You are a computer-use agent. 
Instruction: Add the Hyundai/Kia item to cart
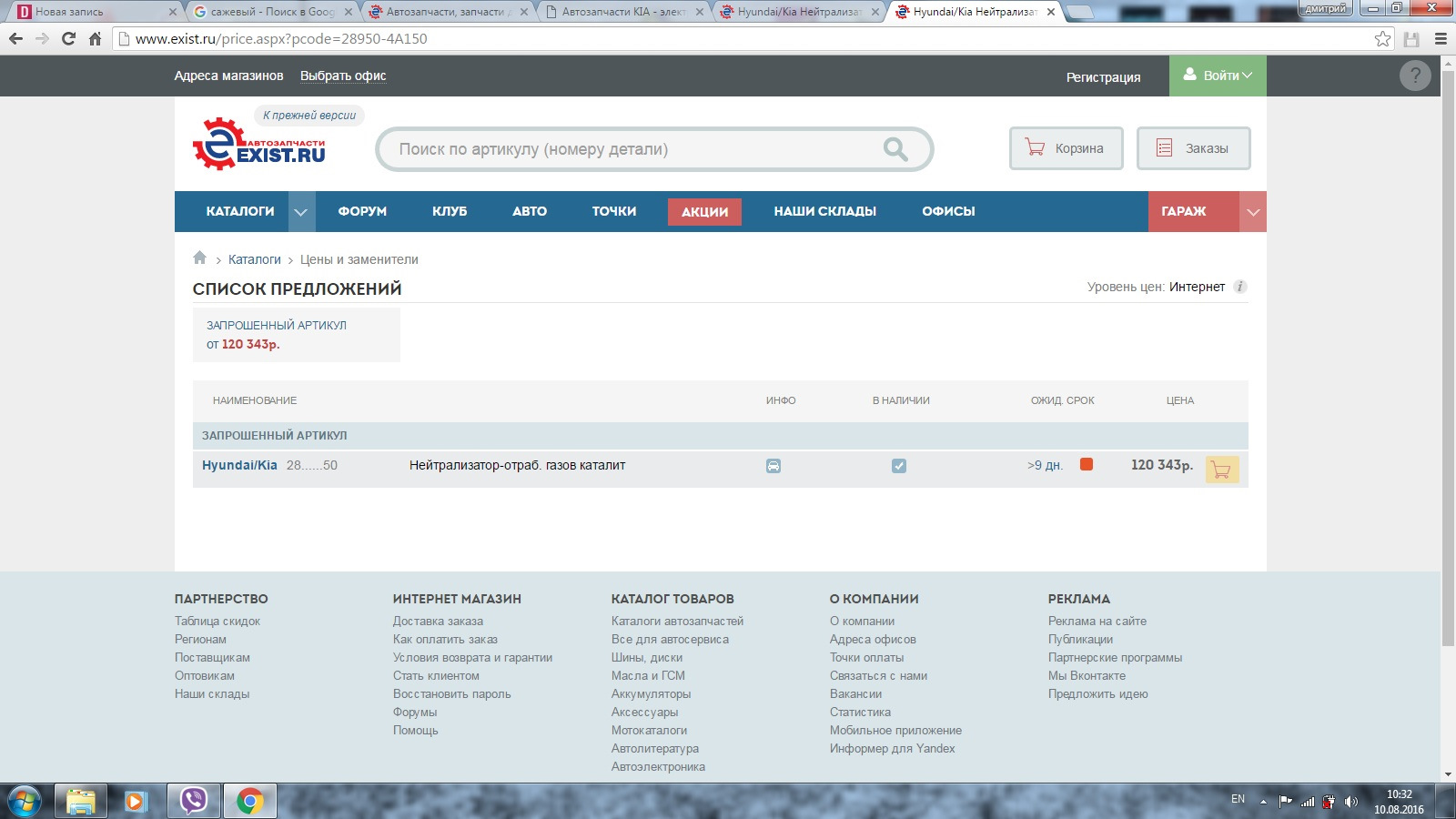pos(1222,470)
